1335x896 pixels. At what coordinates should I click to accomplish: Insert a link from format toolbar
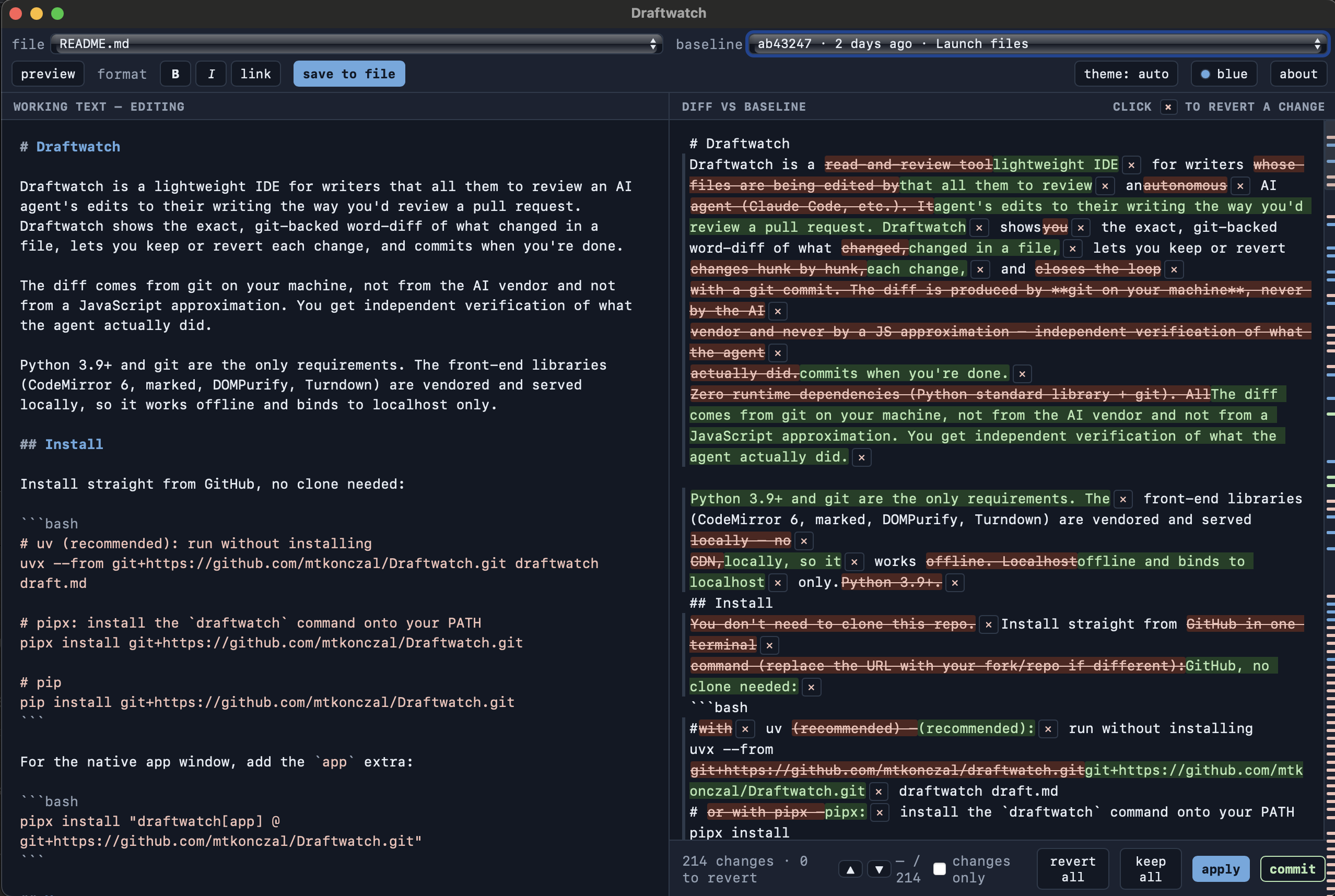click(255, 74)
